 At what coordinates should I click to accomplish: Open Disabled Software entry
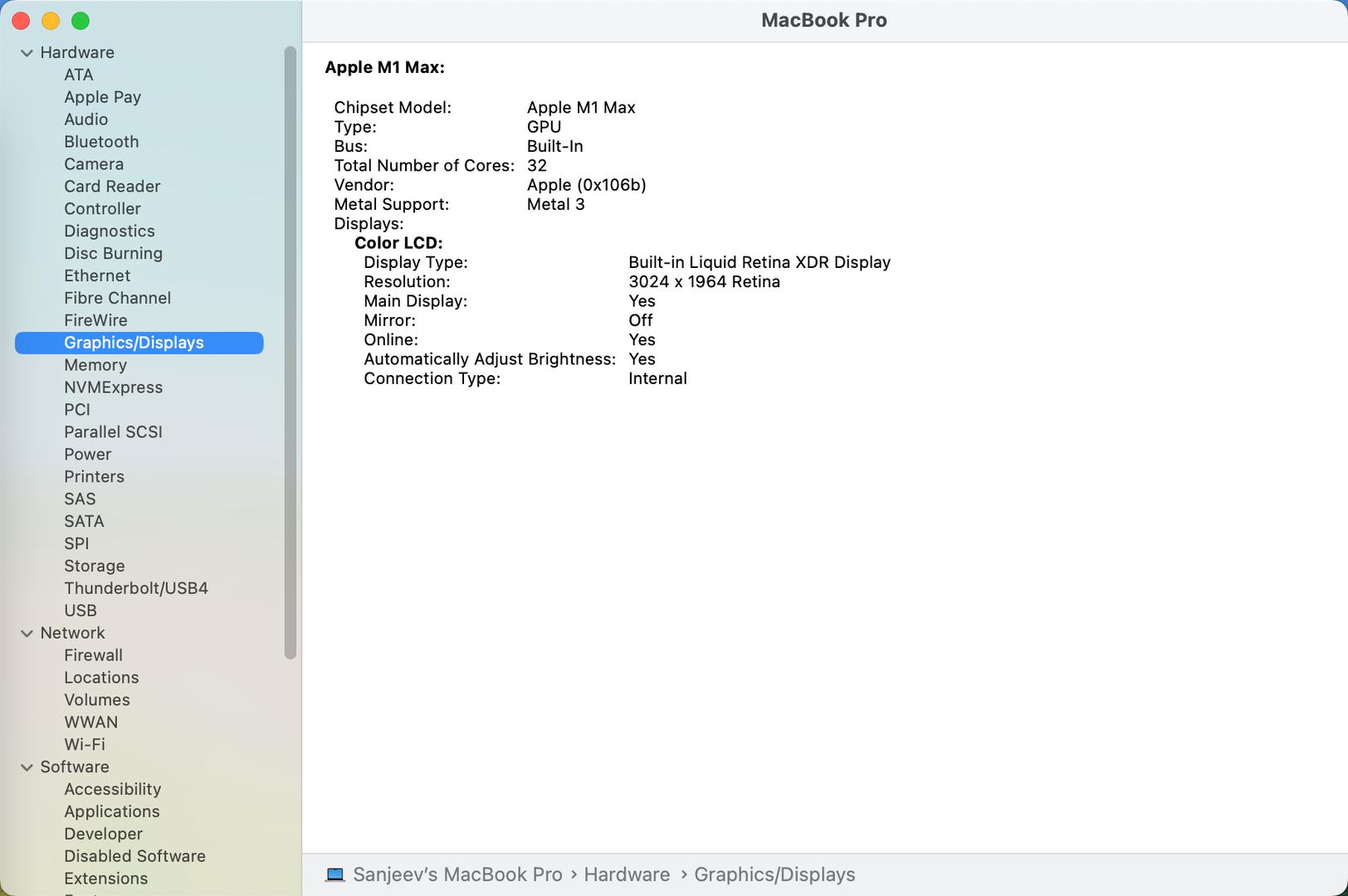coord(135,858)
